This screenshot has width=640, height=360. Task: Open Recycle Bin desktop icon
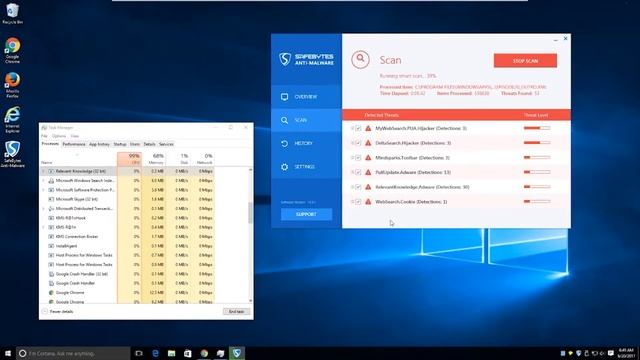(x=12, y=13)
